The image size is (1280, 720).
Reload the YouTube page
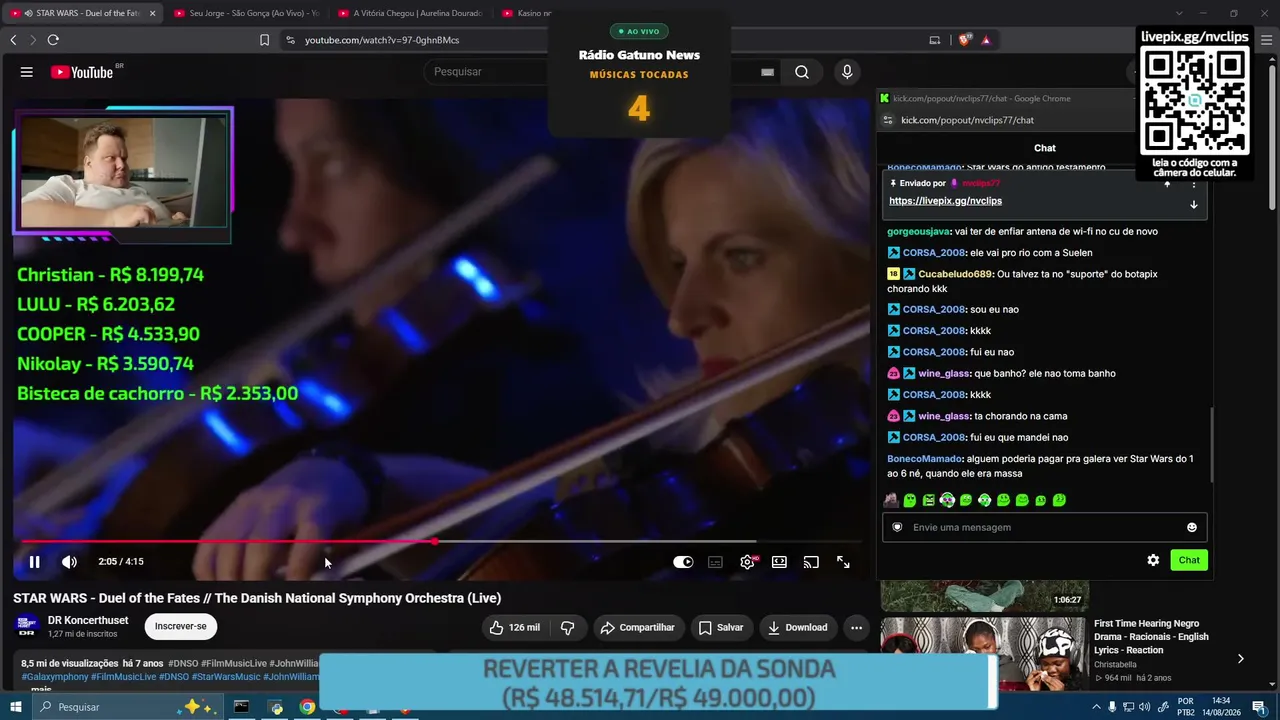tap(53, 40)
